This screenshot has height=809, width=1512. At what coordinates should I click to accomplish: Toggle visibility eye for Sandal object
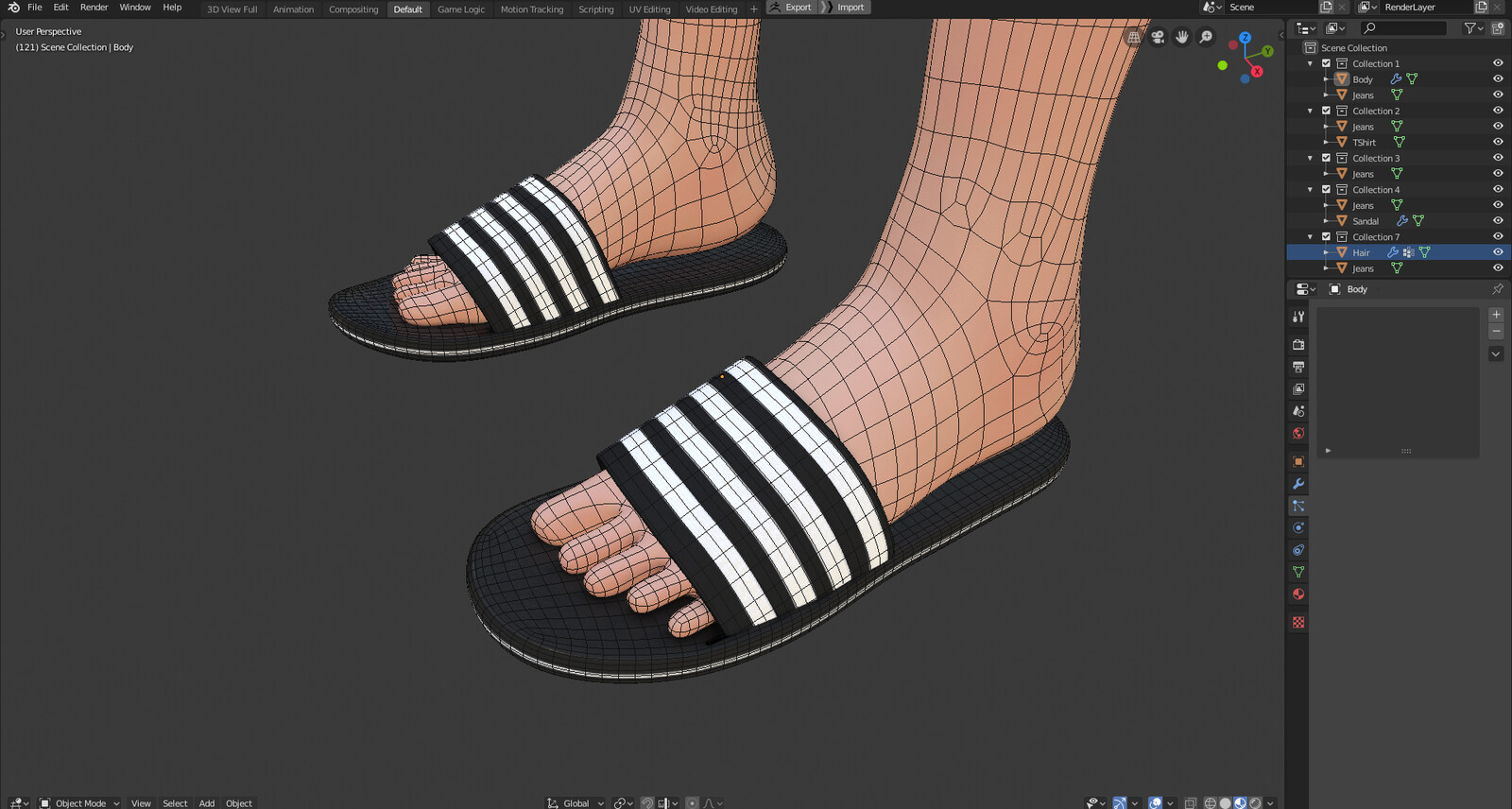[x=1498, y=221]
